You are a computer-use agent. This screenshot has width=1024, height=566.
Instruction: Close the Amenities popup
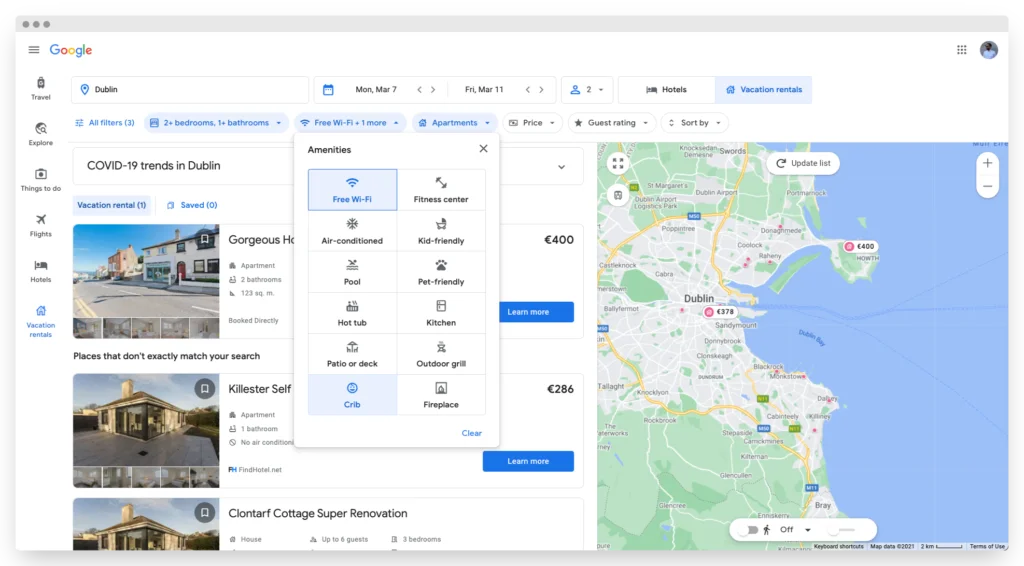(483, 149)
